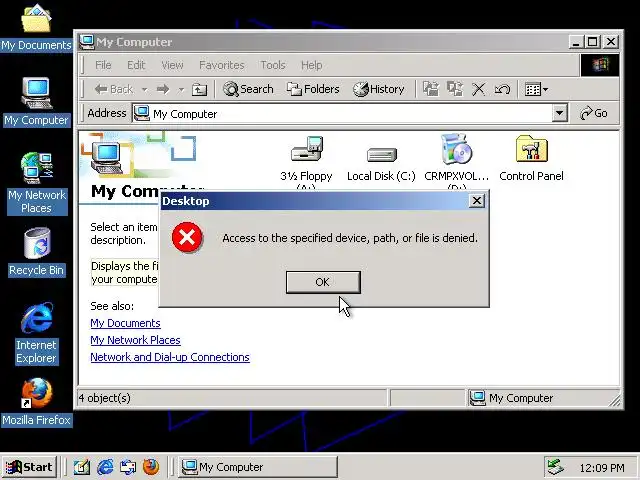Click the Address bar field
The image size is (640, 480).
coord(350,113)
